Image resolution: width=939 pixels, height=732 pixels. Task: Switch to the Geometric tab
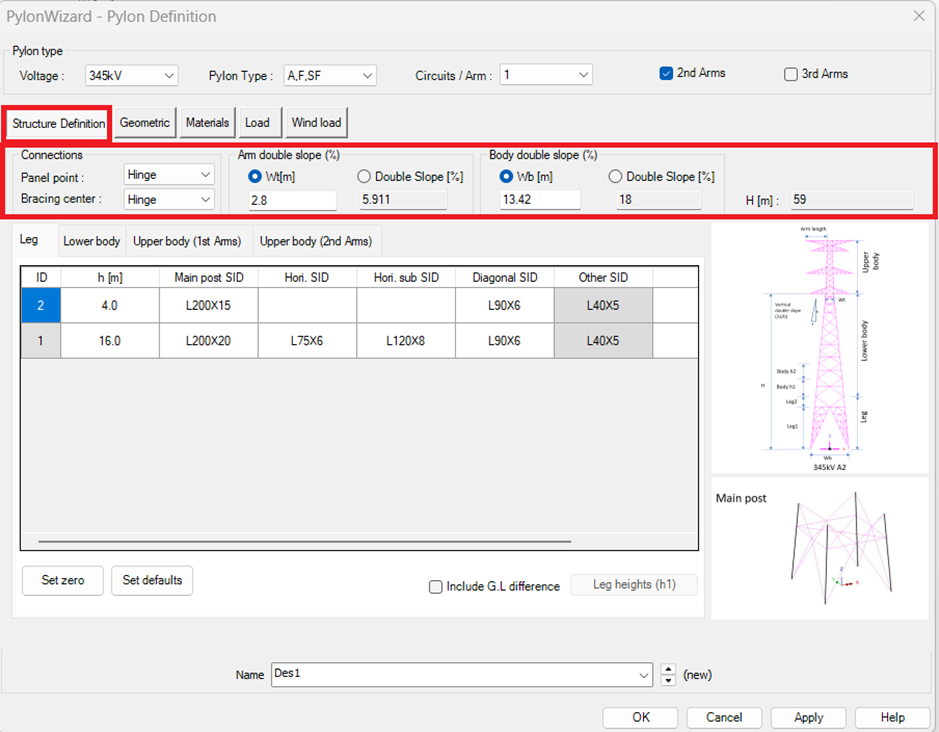145,123
